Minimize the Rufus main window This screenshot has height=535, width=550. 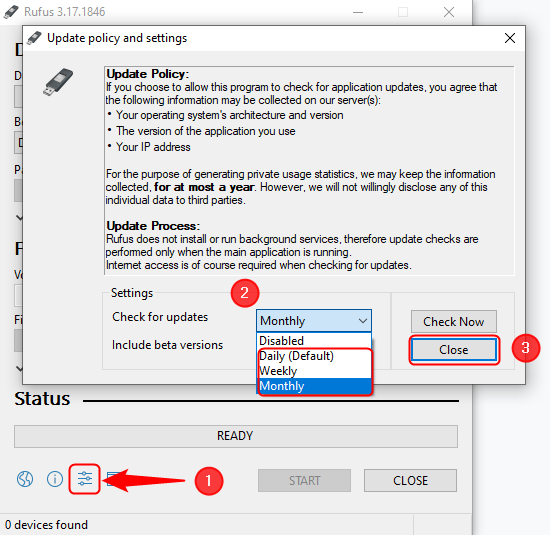click(x=358, y=12)
